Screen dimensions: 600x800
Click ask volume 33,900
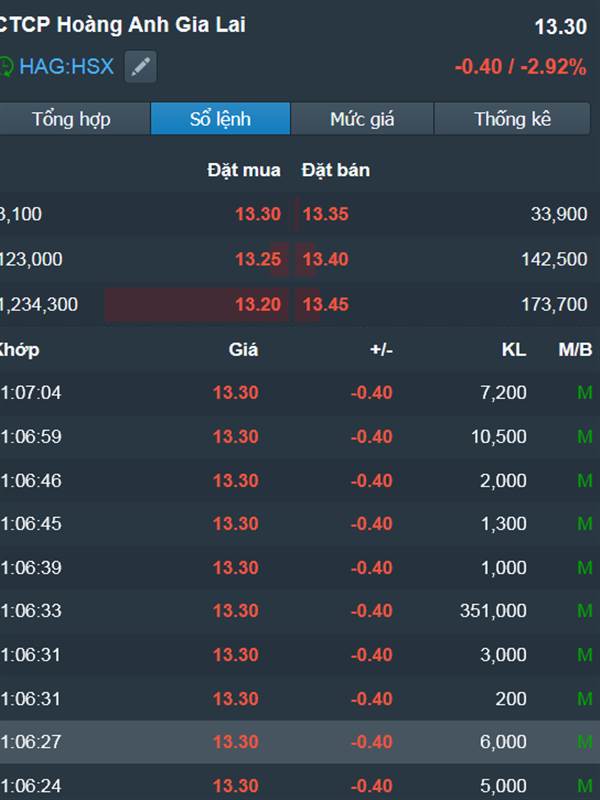click(x=559, y=214)
